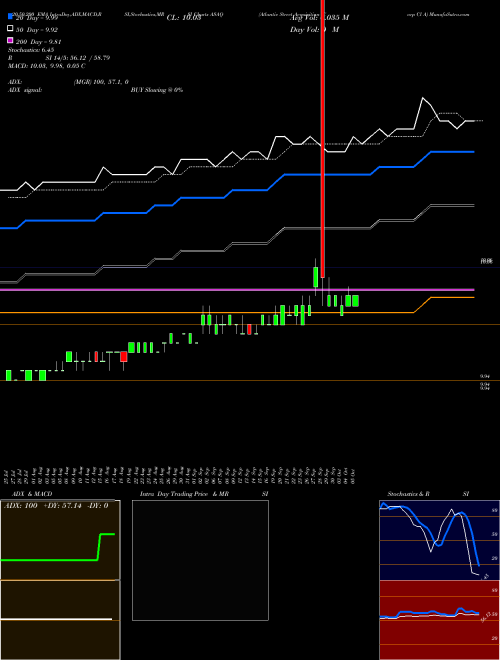This screenshot has height=660, width=500.
Task: Select the '200 Day - 9.81' legend text
Action: (39, 42)
